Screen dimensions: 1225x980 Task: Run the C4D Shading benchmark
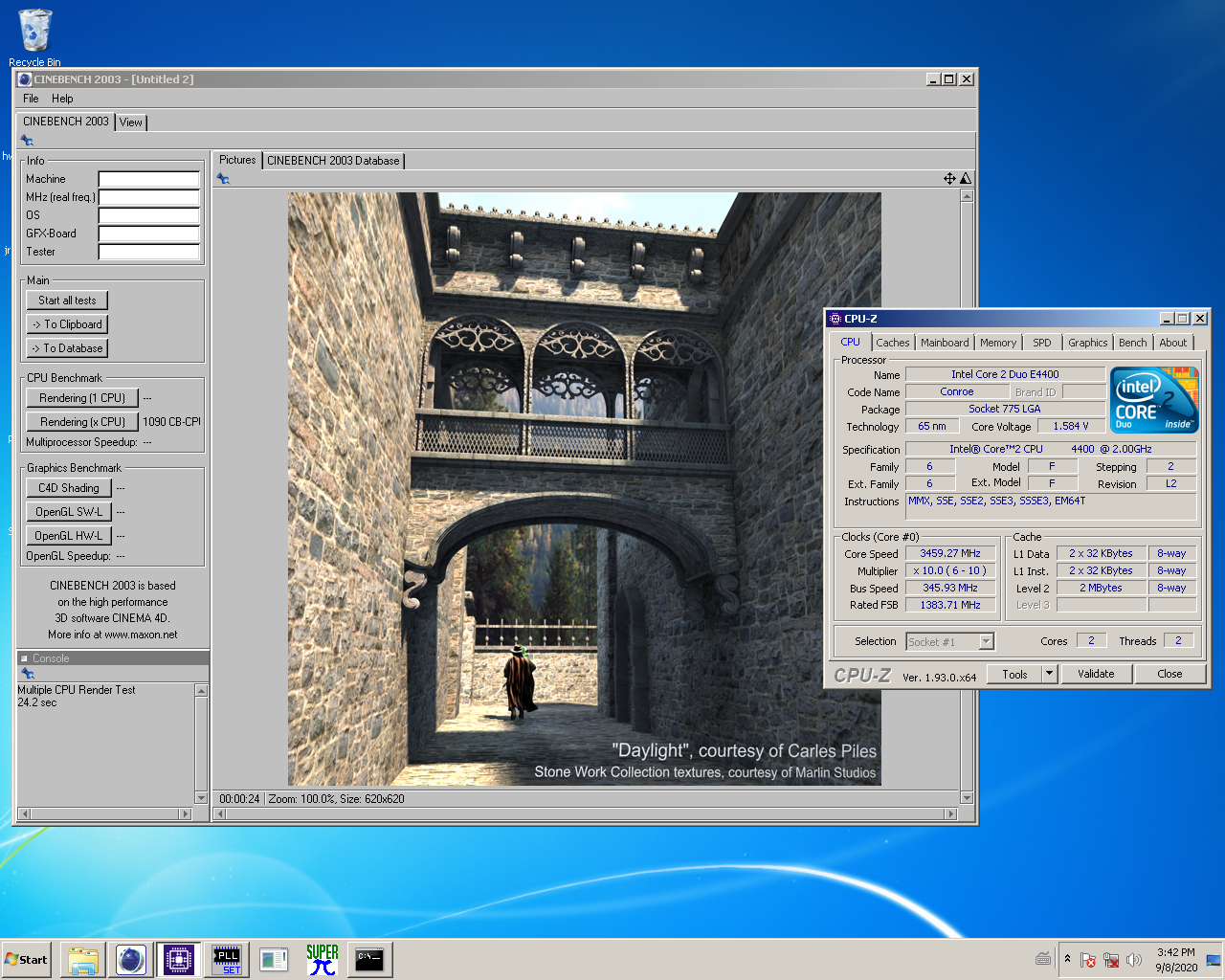point(69,488)
